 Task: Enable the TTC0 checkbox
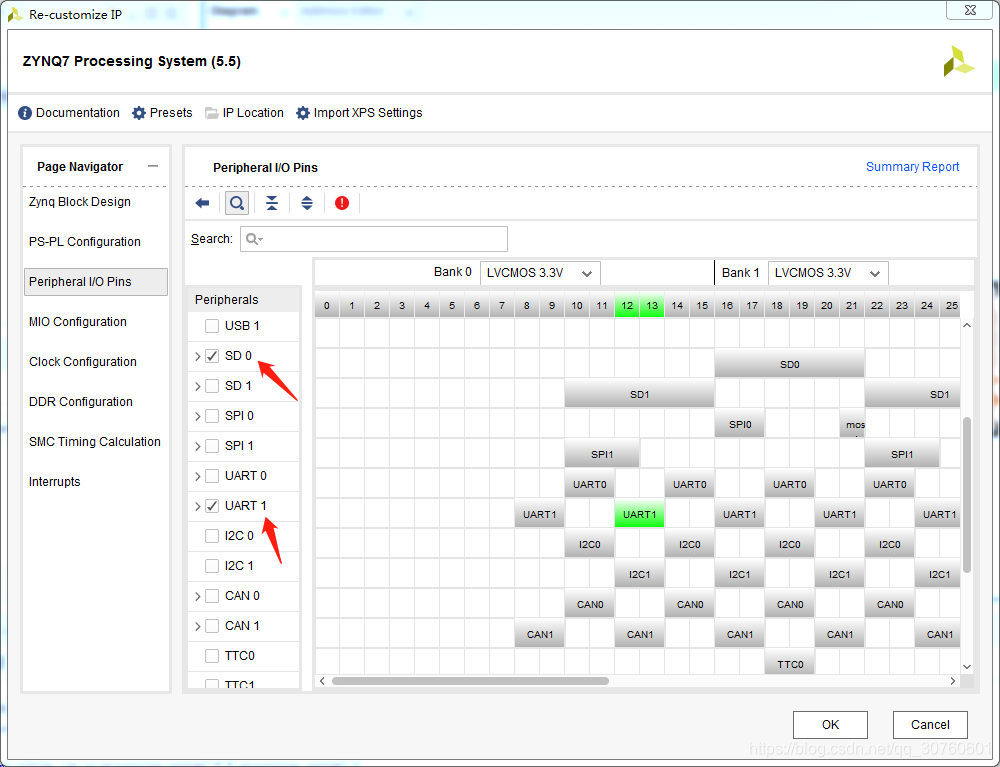pyautogui.click(x=212, y=655)
